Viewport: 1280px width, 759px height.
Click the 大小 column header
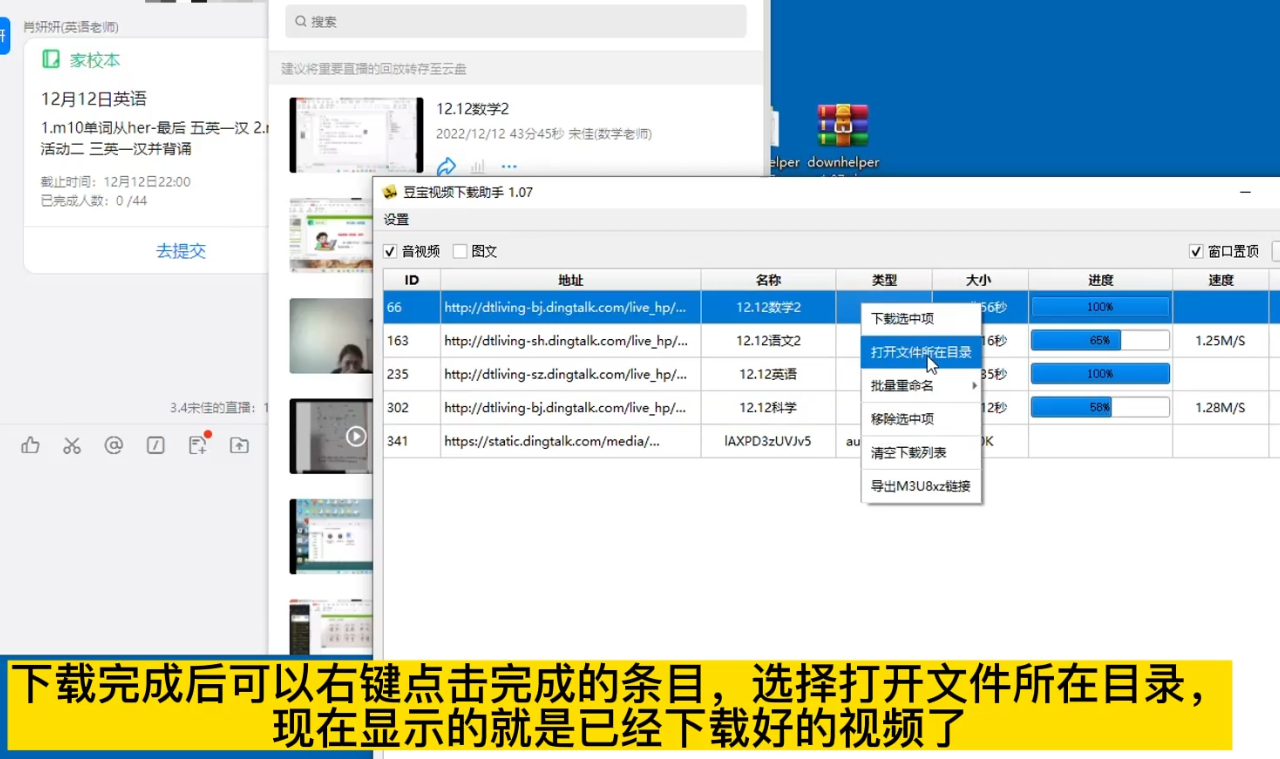[980, 280]
